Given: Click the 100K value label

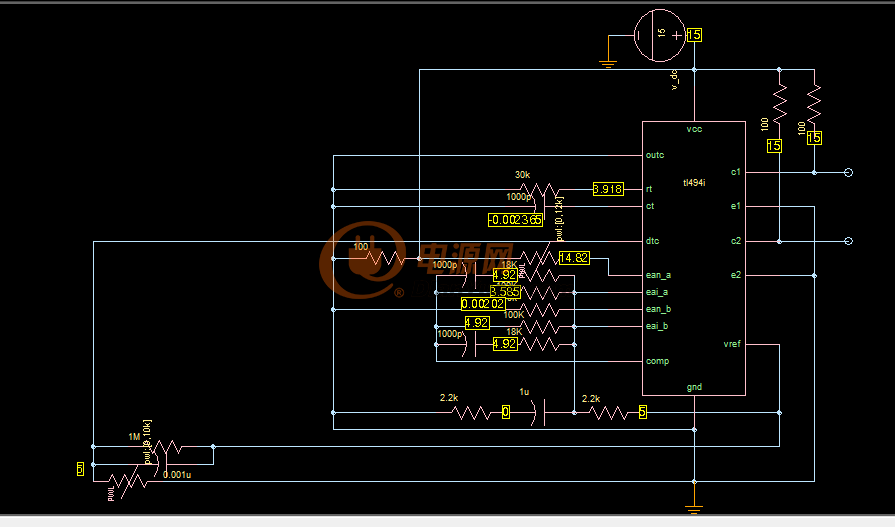Looking at the screenshot, I should pos(514,315).
